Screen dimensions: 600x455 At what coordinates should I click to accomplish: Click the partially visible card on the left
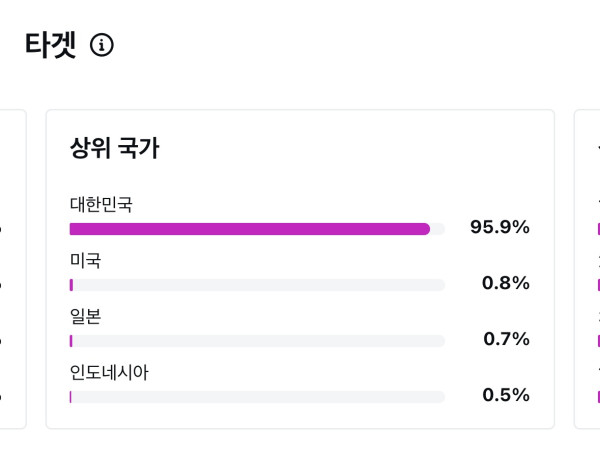(x=11, y=270)
